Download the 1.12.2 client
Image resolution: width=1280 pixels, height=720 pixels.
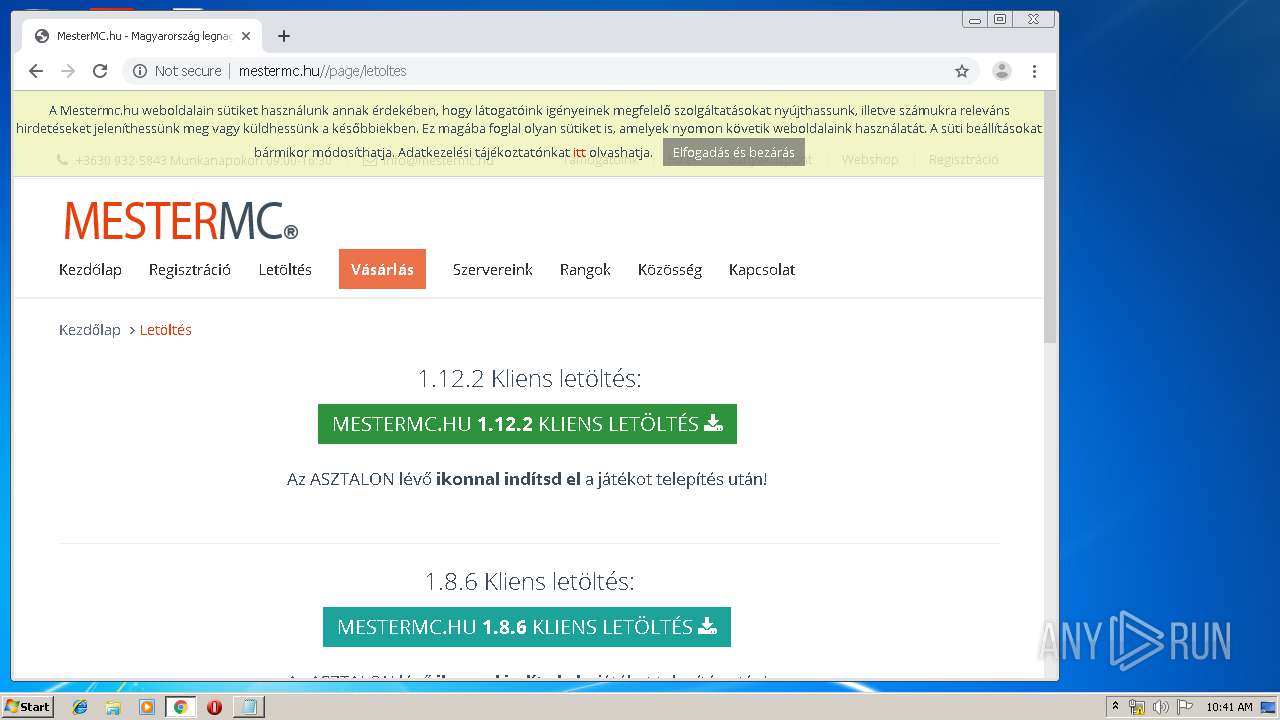coord(527,424)
